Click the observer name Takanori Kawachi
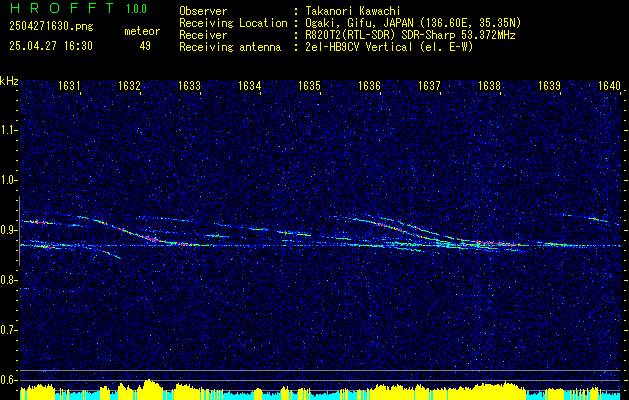 [x=352, y=11]
